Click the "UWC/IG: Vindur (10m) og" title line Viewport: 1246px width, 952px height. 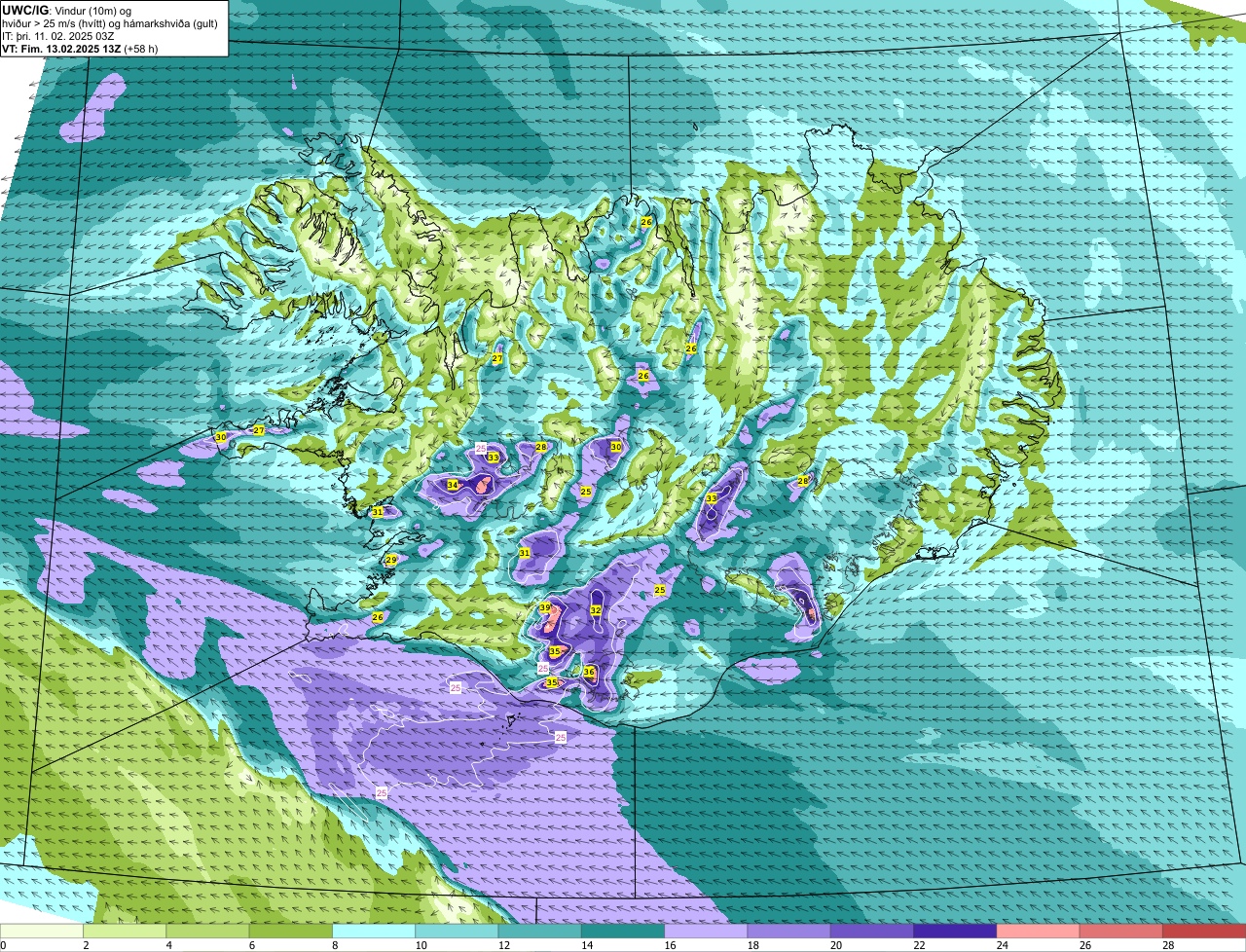pos(67,10)
